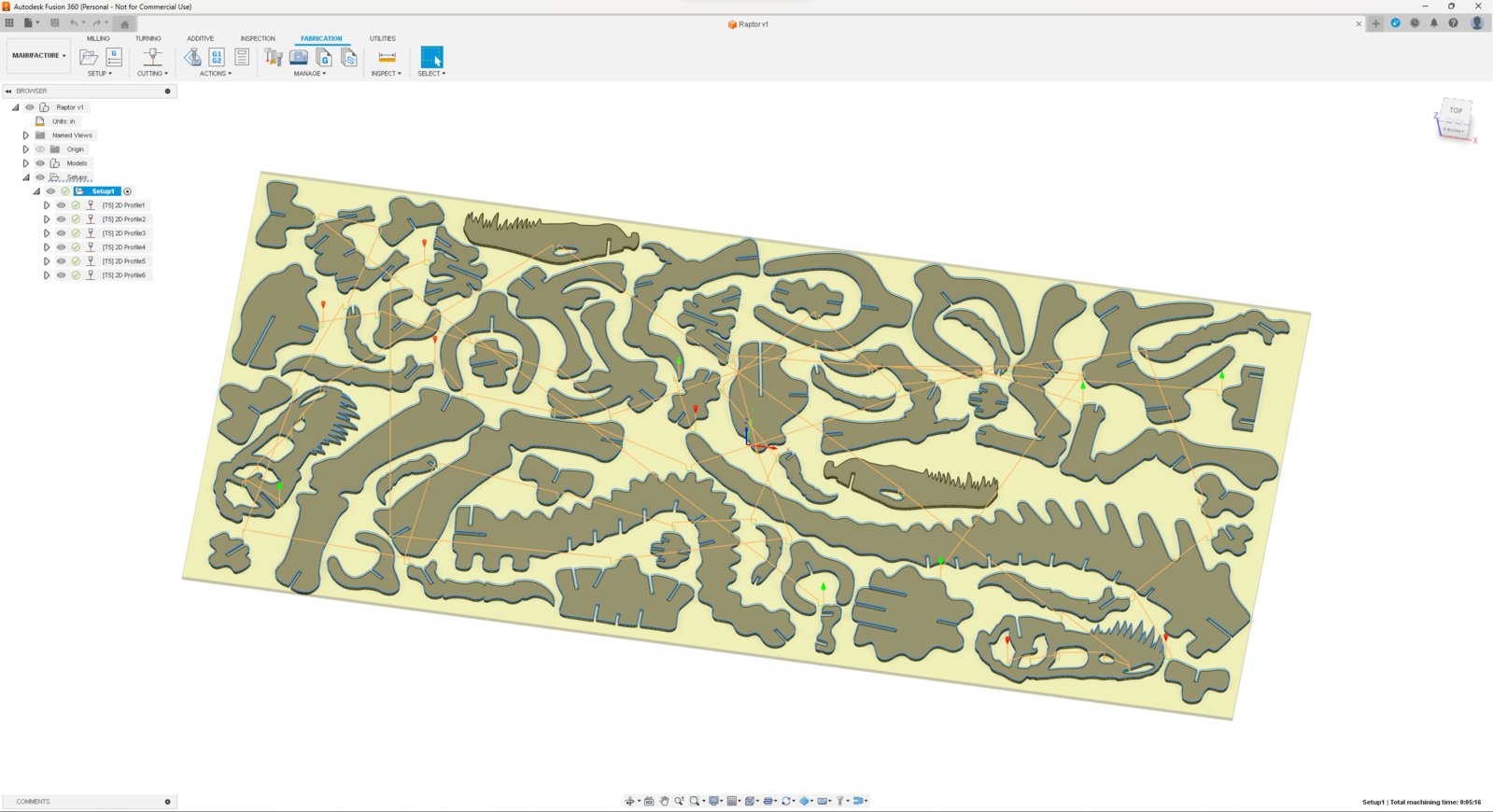Click the notifications bell icon
Viewport: 1493px width, 812px height.
[1434, 23]
